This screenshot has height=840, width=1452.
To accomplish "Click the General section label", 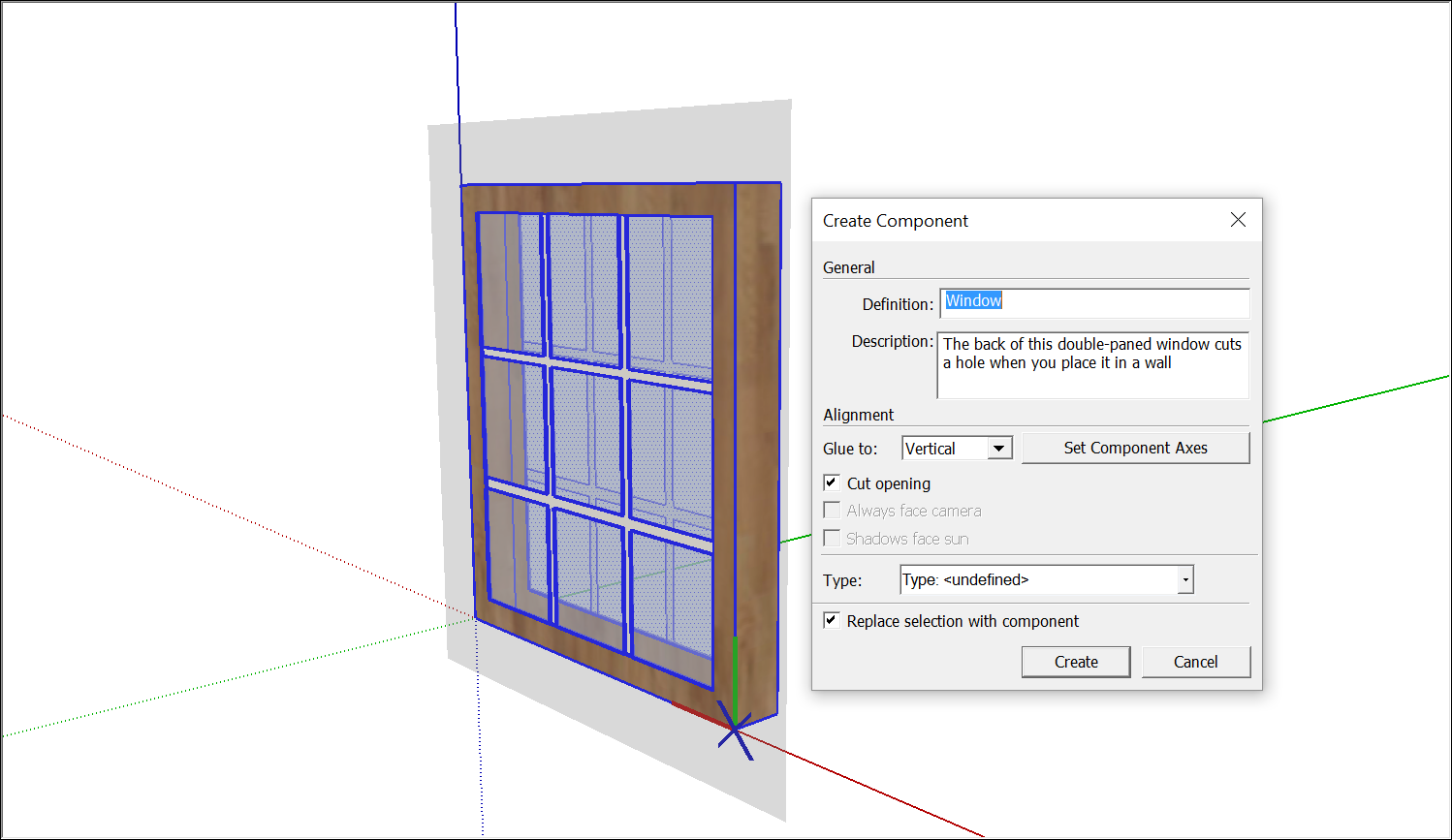I will pos(848,267).
